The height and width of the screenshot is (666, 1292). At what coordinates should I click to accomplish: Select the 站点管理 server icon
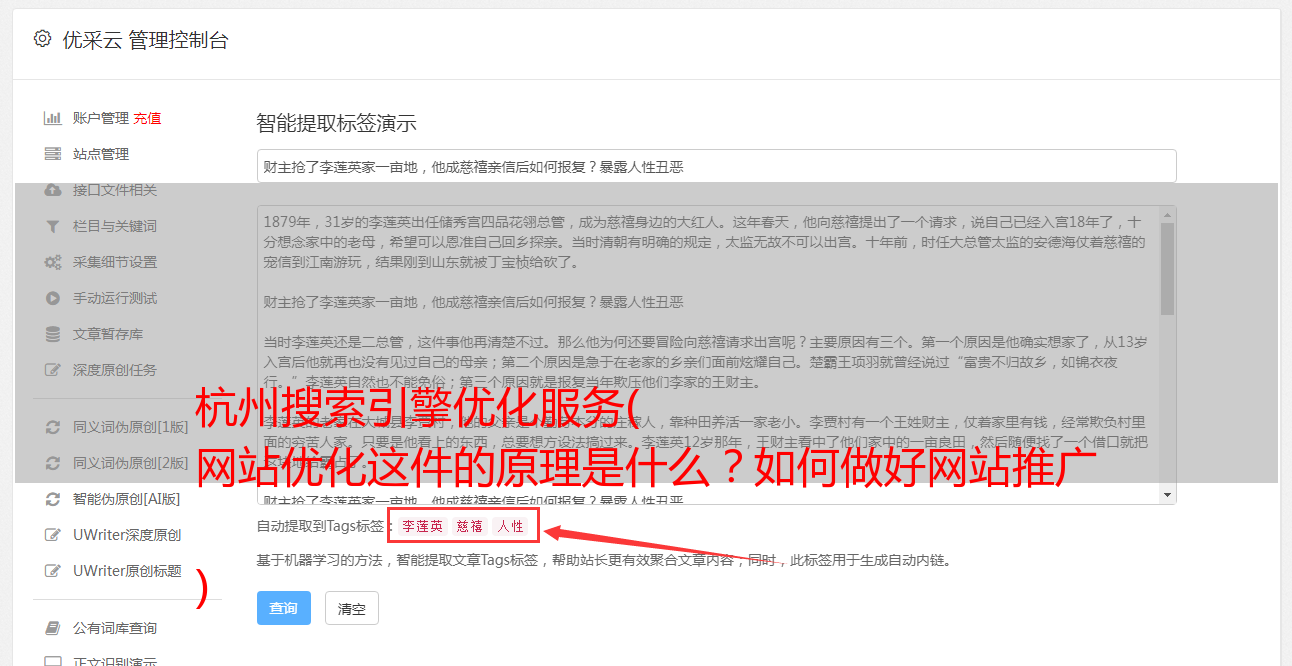53,154
